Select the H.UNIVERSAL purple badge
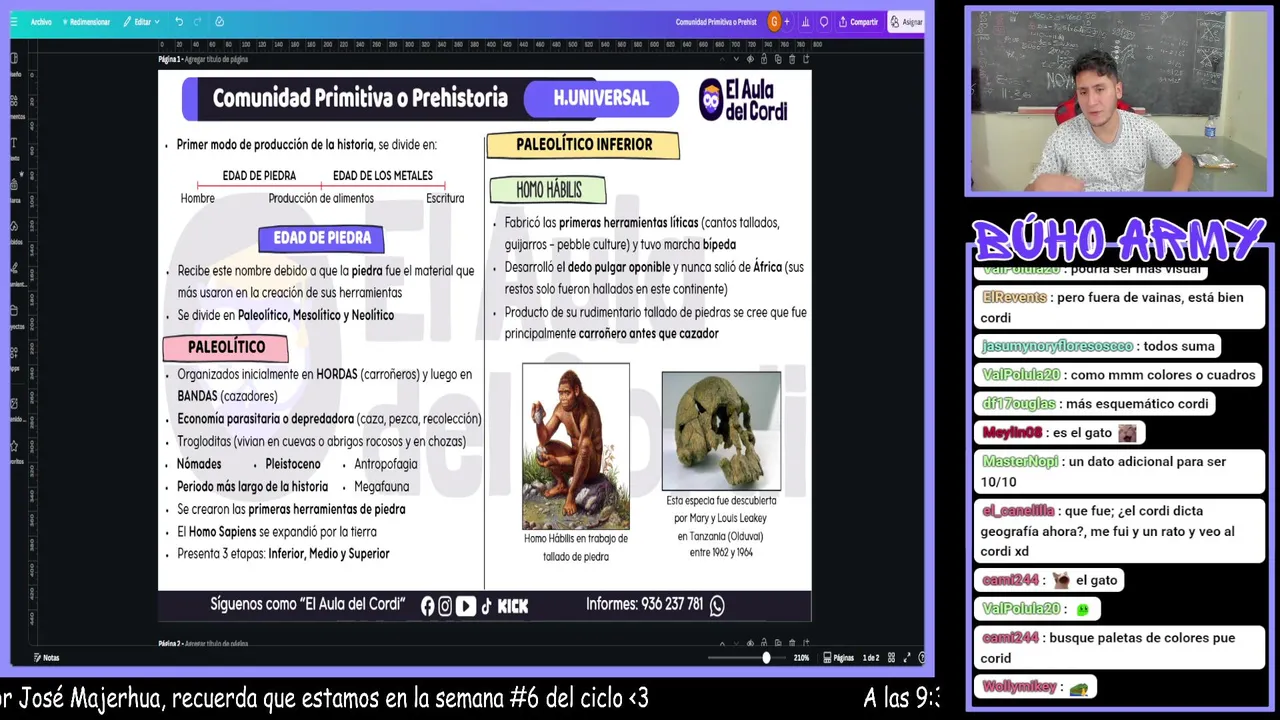 pyautogui.click(x=601, y=98)
